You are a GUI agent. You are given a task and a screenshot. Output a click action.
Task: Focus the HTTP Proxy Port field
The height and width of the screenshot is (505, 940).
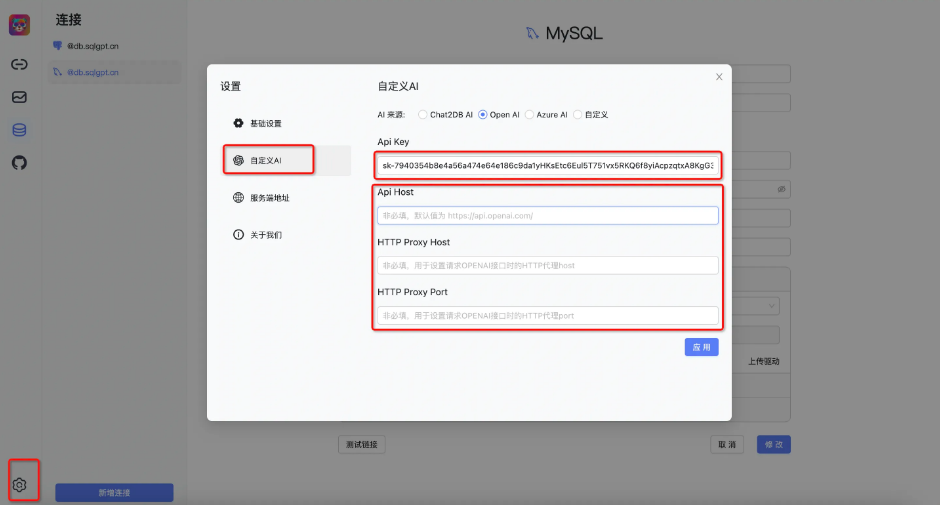(547, 315)
